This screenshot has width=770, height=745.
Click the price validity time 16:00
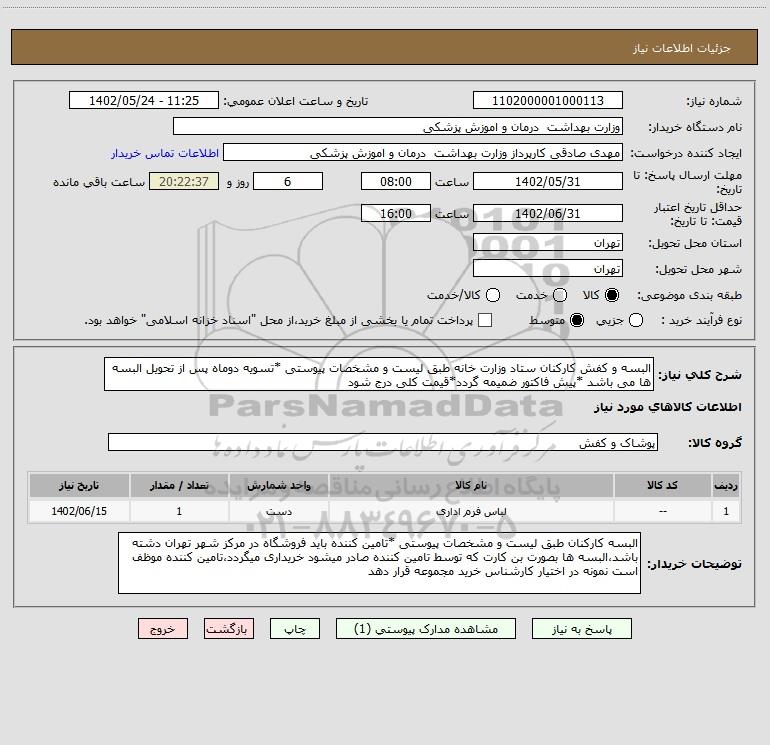[x=396, y=214]
